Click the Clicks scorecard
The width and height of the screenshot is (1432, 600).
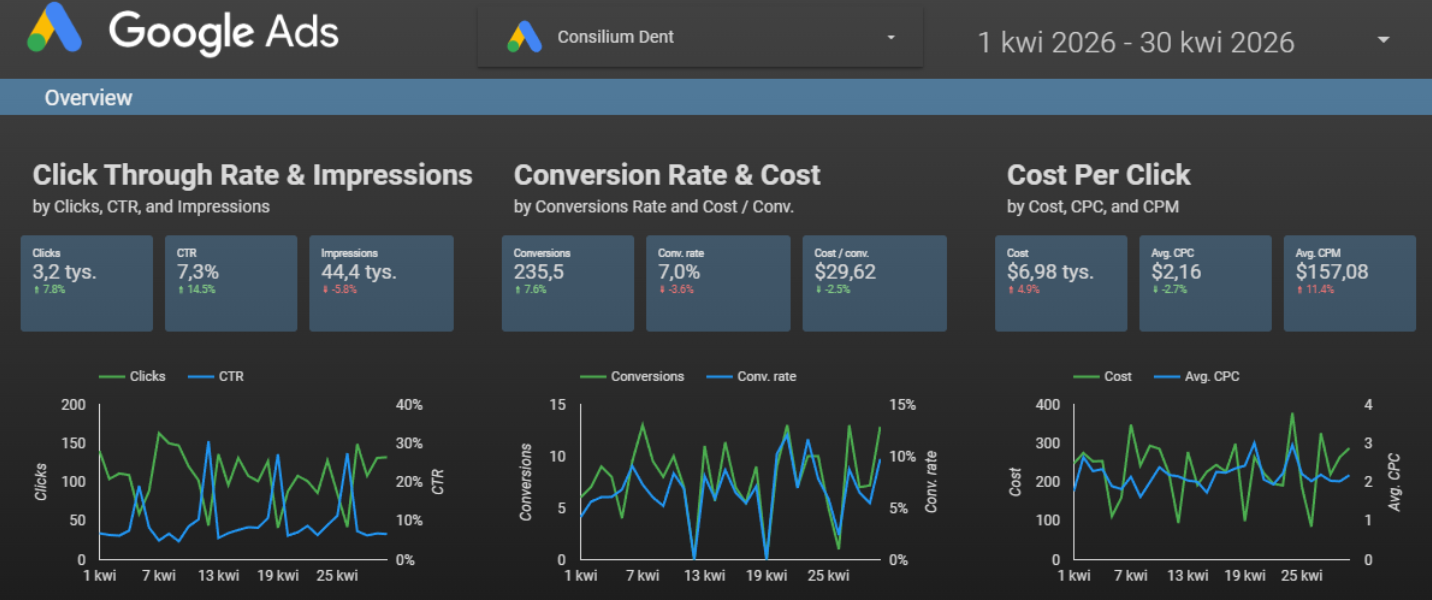click(x=87, y=283)
